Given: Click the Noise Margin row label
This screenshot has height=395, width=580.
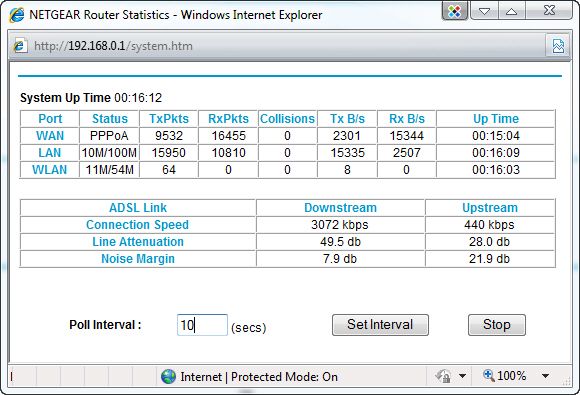Looking at the screenshot, I should pos(138,259).
